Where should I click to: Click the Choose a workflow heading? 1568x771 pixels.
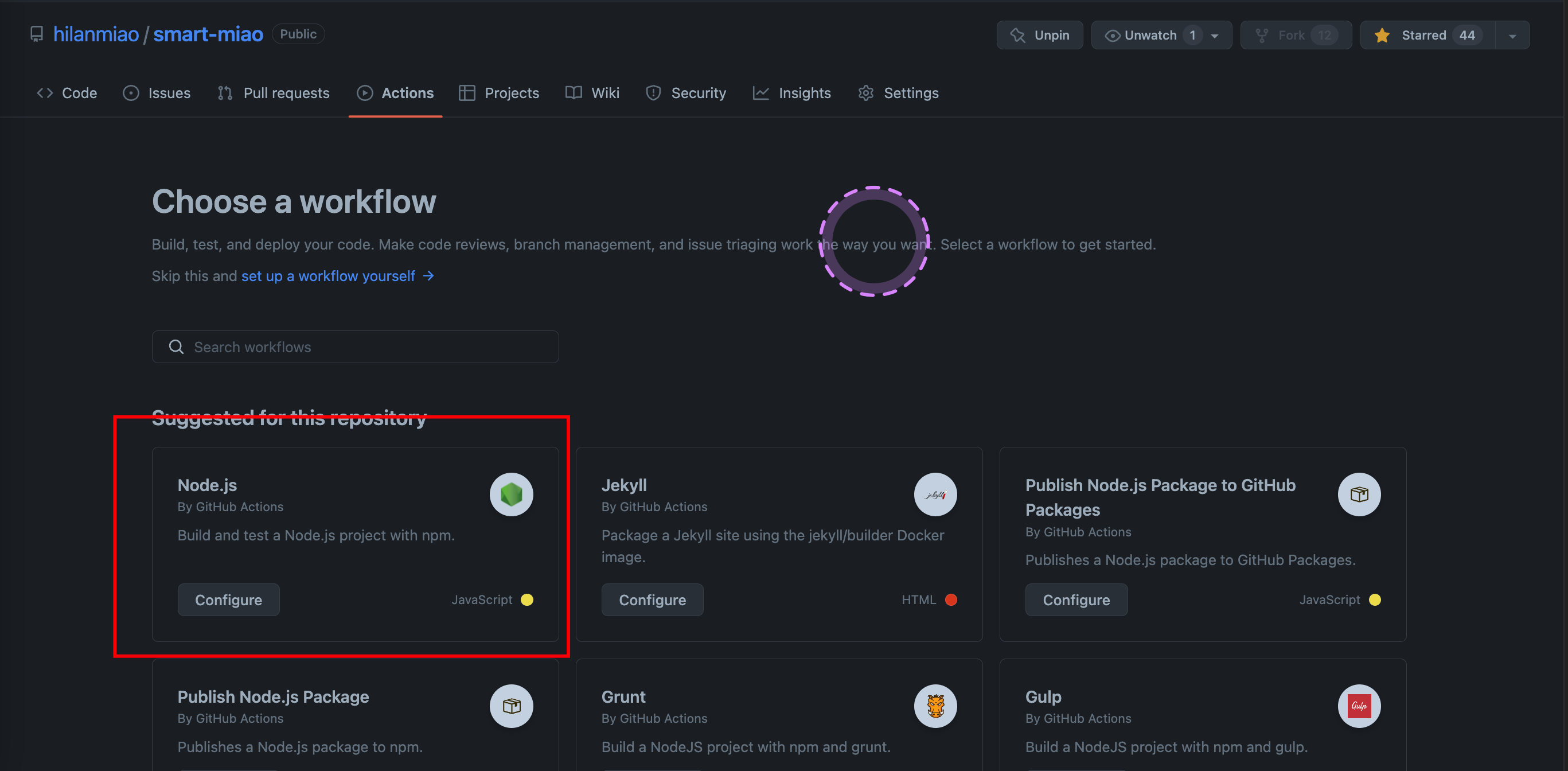point(294,201)
